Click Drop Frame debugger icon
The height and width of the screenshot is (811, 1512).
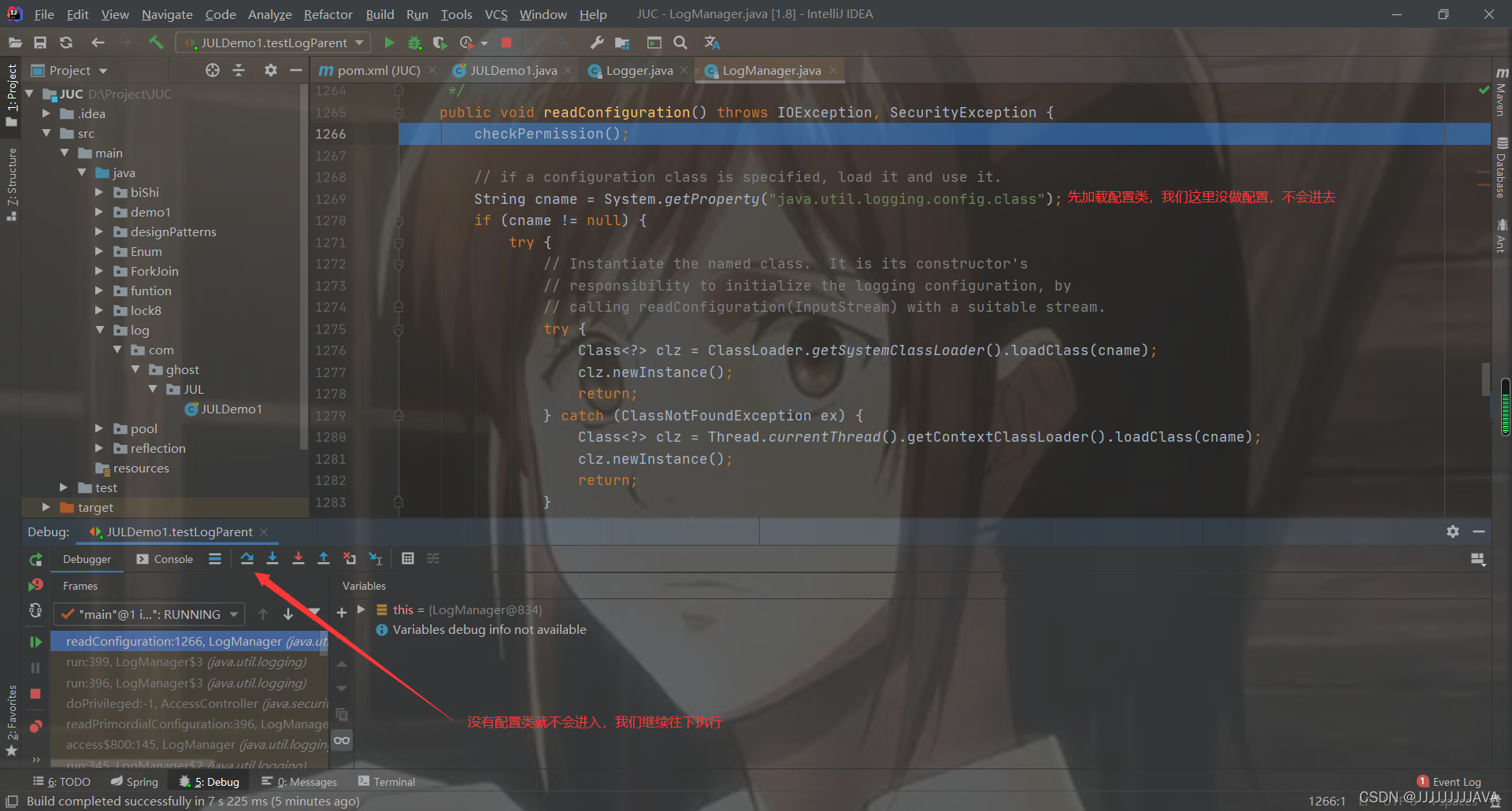click(350, 558)
